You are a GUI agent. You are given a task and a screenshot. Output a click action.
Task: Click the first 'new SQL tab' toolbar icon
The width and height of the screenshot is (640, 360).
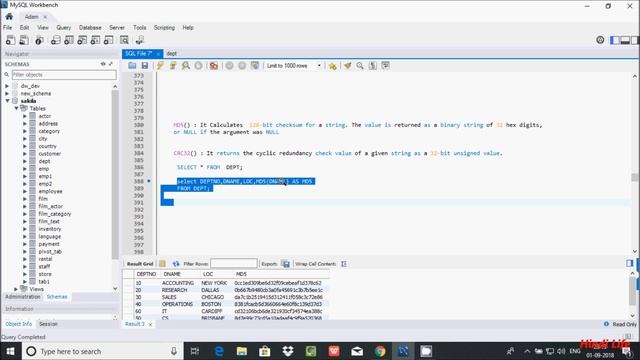[x=10, y=40]
